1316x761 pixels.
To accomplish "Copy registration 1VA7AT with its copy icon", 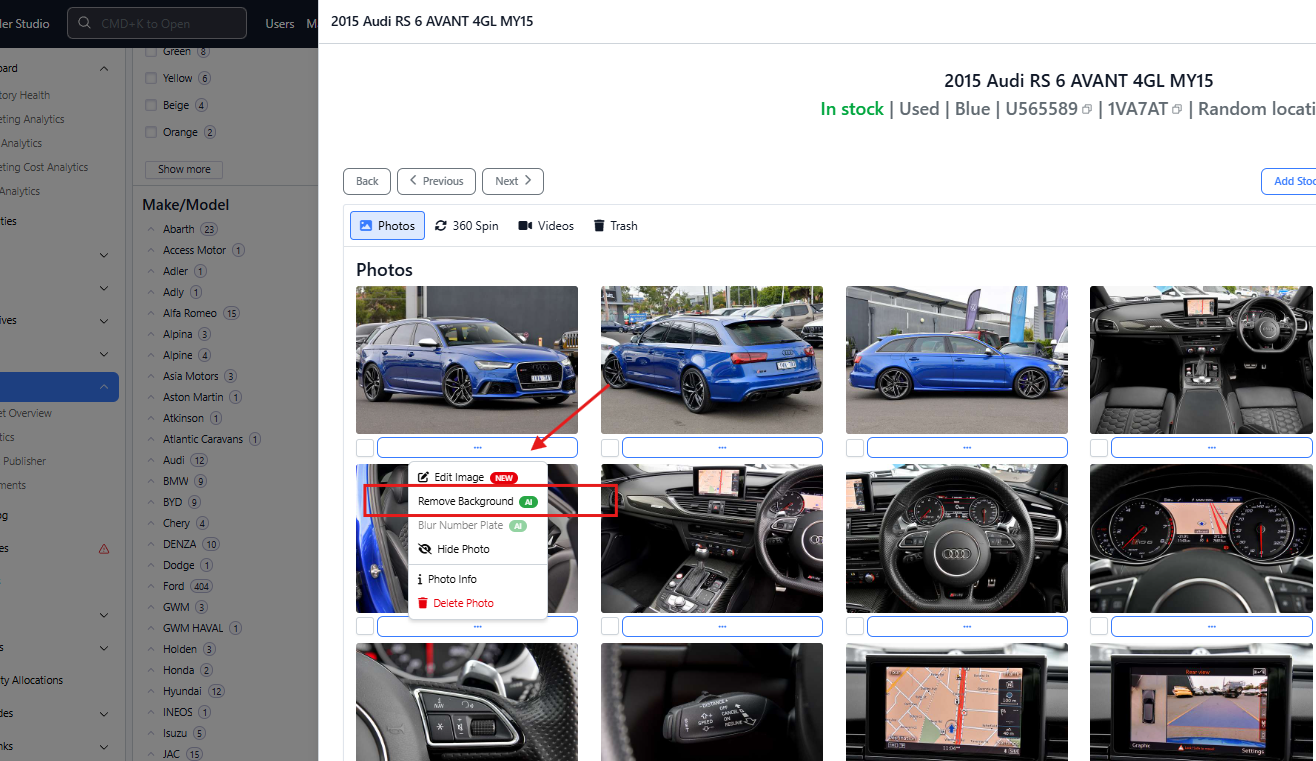I will [x=1177, y=110].
